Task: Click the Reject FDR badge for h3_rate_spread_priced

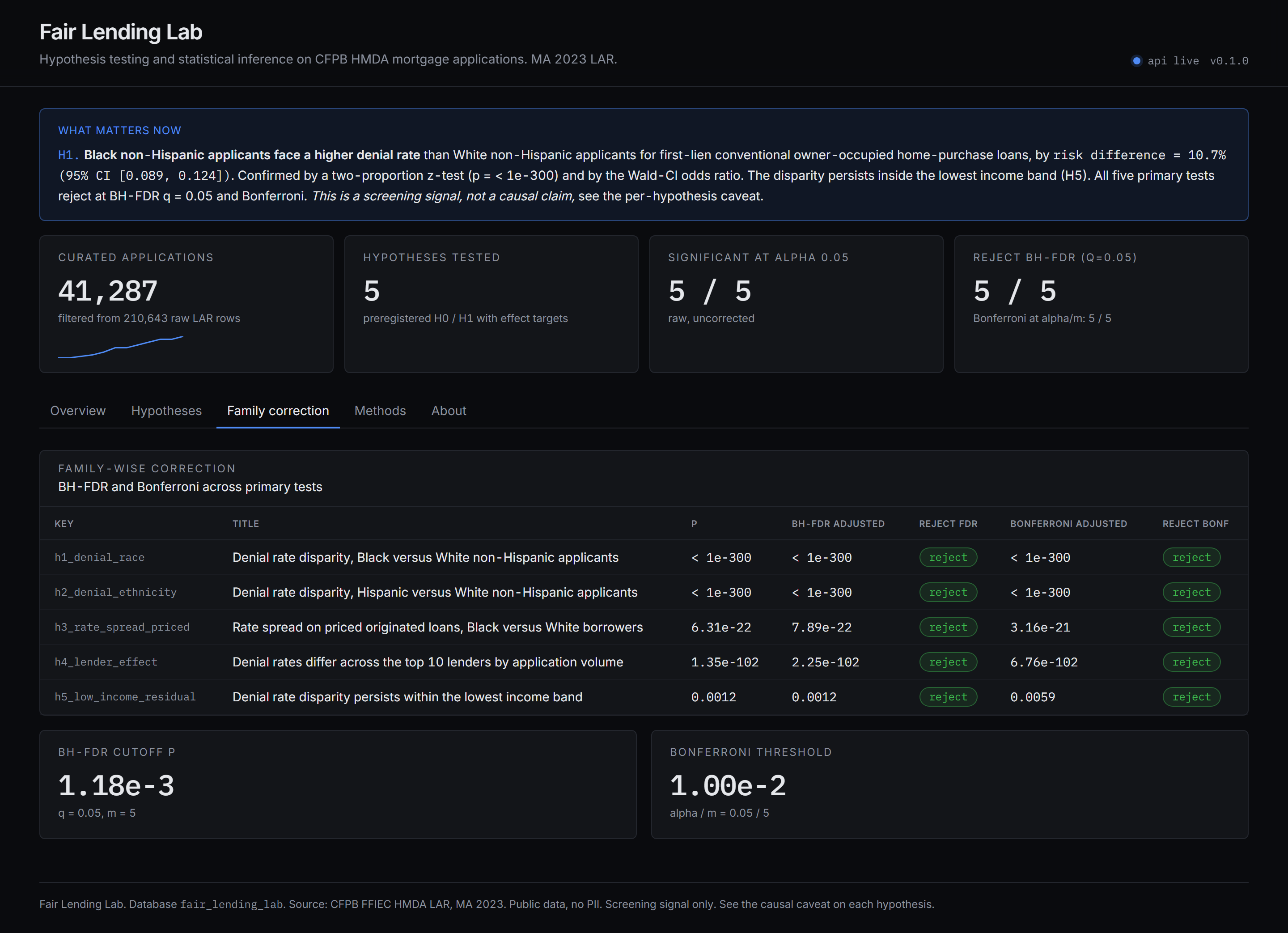Action: click(948, 627)
